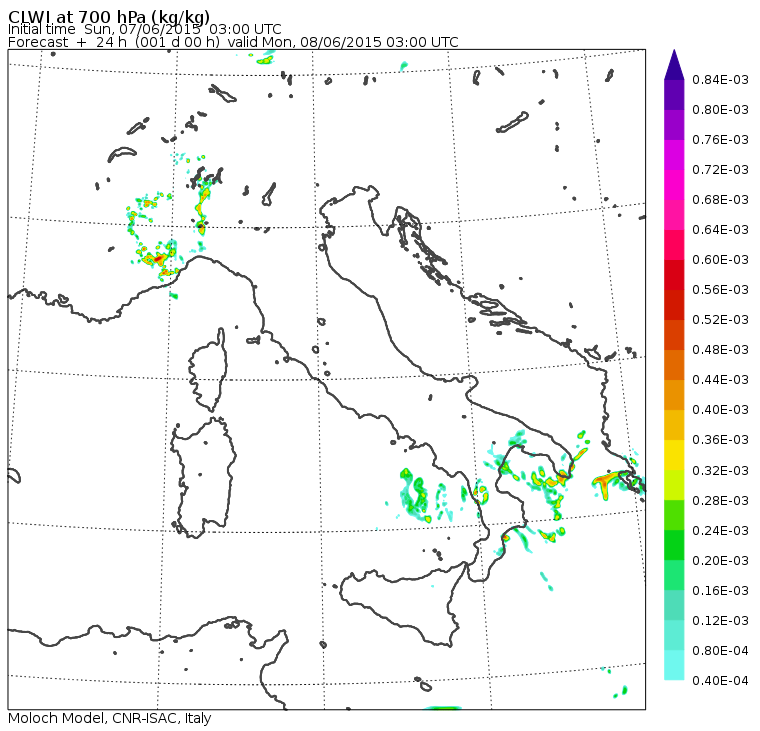Select the 'Initial time Sun, 07/06/2015' line
The height and width of the screenshot is (731, 760).
[144, 29]
